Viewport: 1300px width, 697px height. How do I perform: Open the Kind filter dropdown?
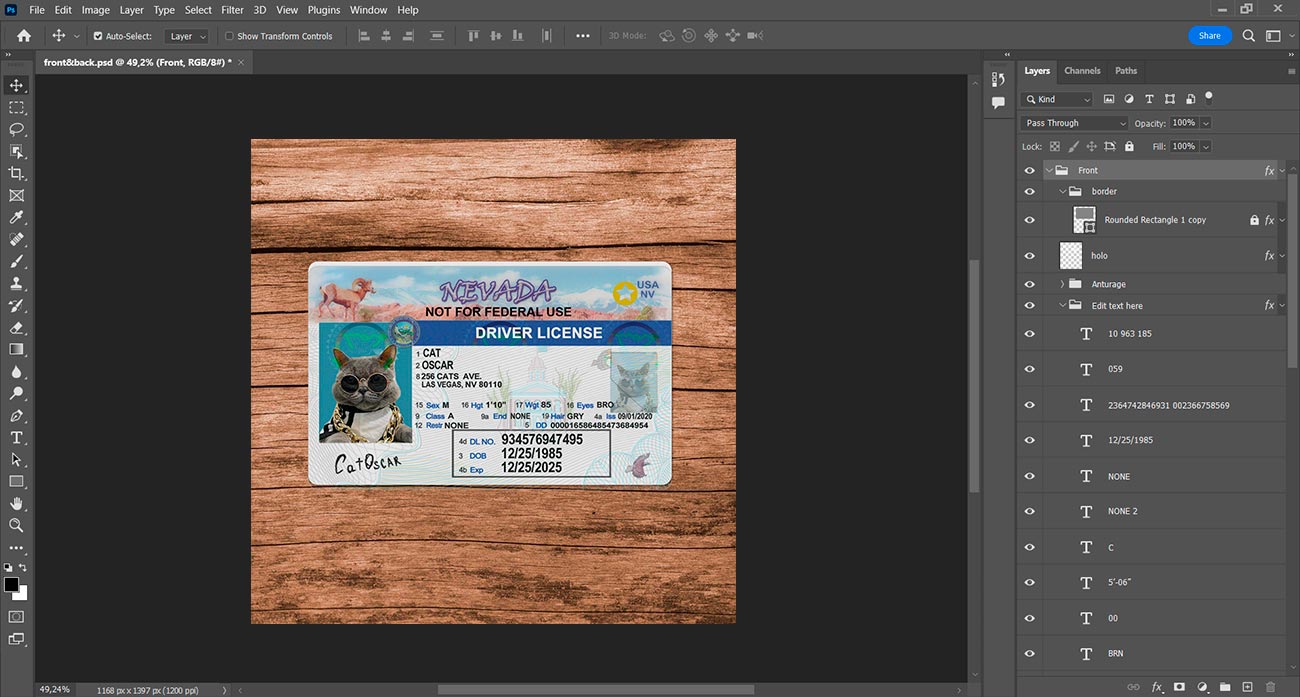[x=1058, y=99]
